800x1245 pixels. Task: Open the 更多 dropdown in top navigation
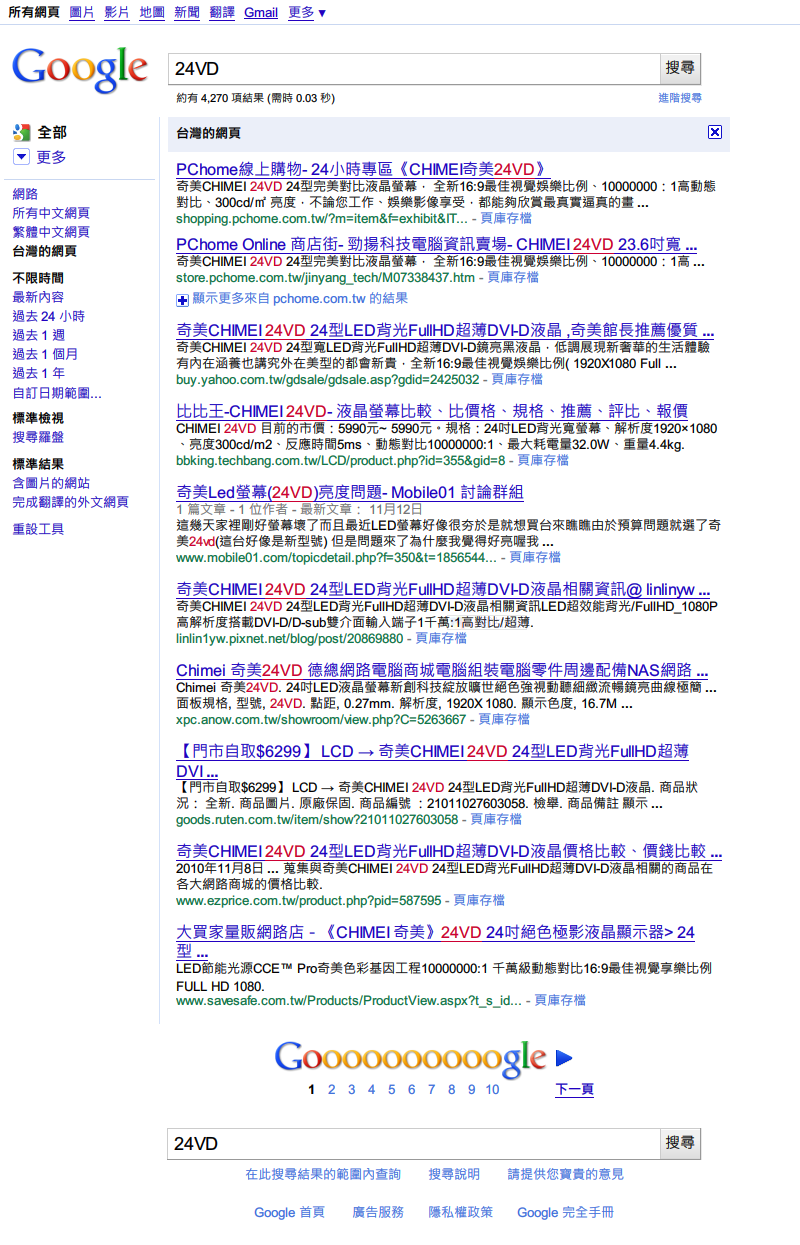click(306, 12)
